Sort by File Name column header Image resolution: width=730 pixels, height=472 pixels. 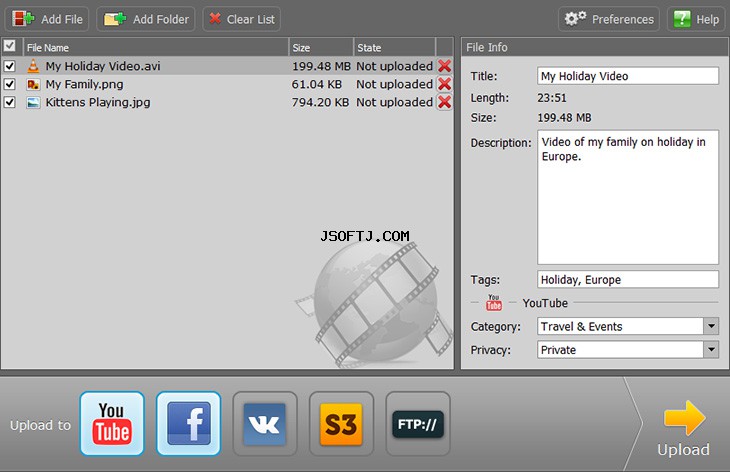(x=155, y=47)
